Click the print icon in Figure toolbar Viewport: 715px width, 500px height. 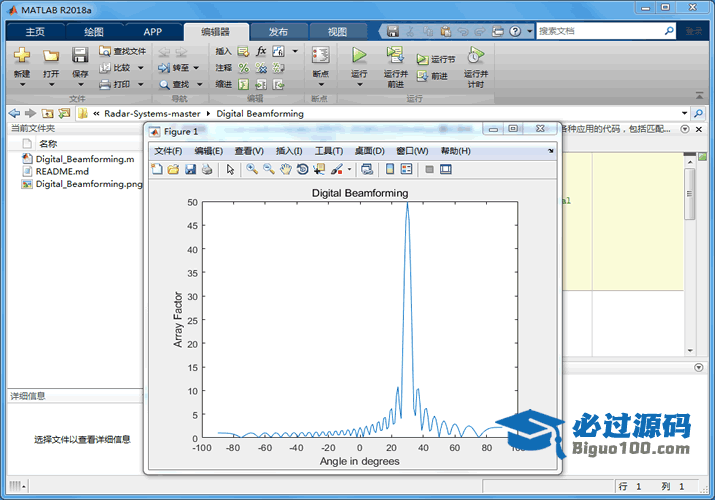click(207, 170)
